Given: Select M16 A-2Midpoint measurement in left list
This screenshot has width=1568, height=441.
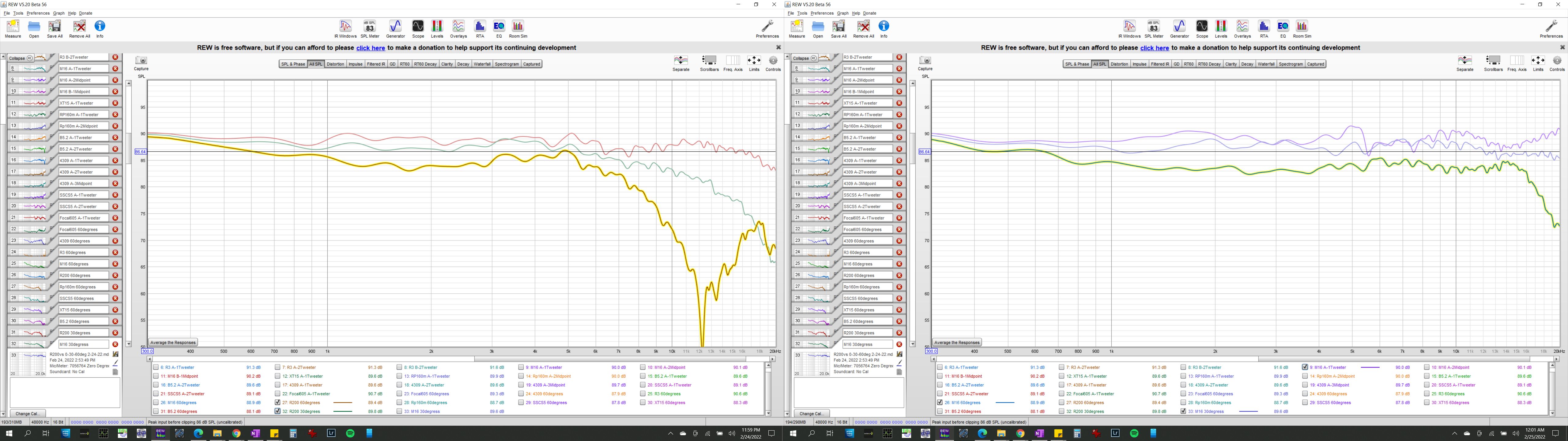Looking at the screenshot, I should tap(83, 81).
